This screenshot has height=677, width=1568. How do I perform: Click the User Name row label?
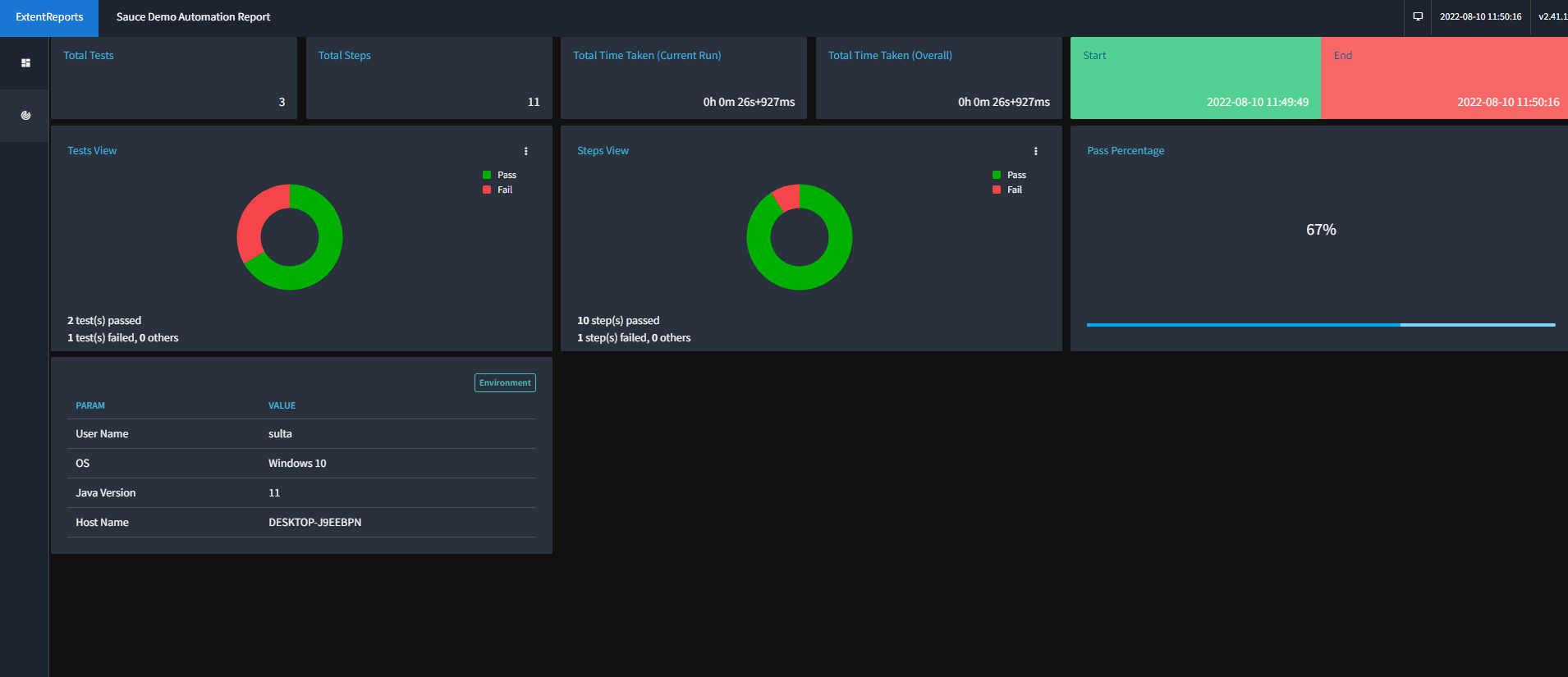pos(102,434)
